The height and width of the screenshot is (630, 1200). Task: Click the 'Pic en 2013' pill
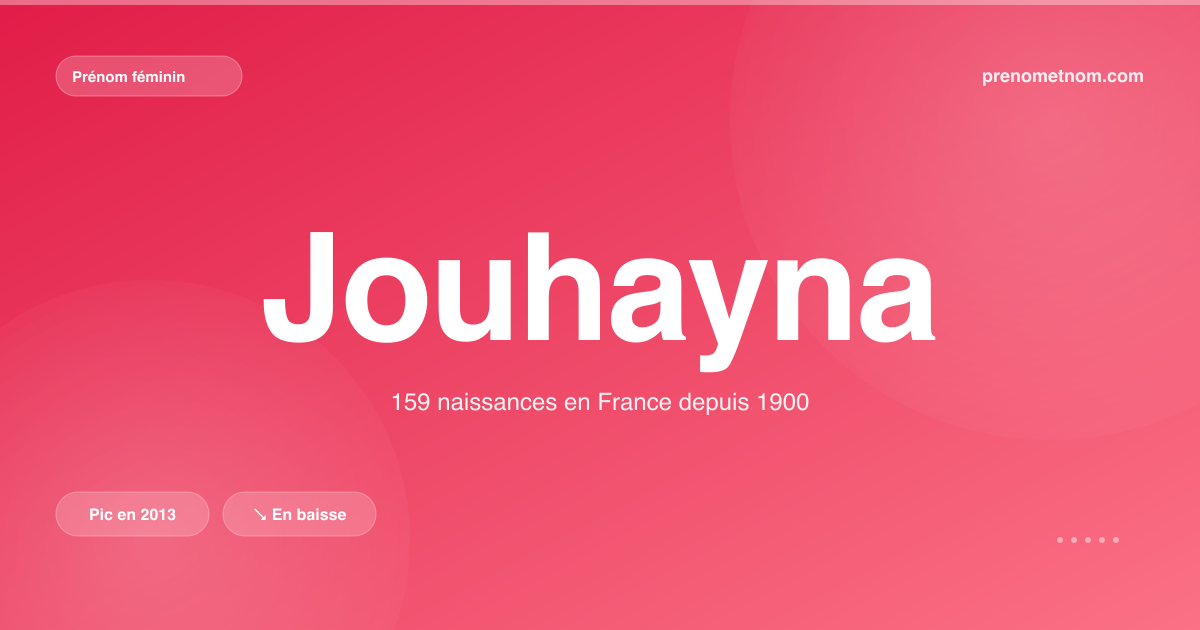coord(132,514)
